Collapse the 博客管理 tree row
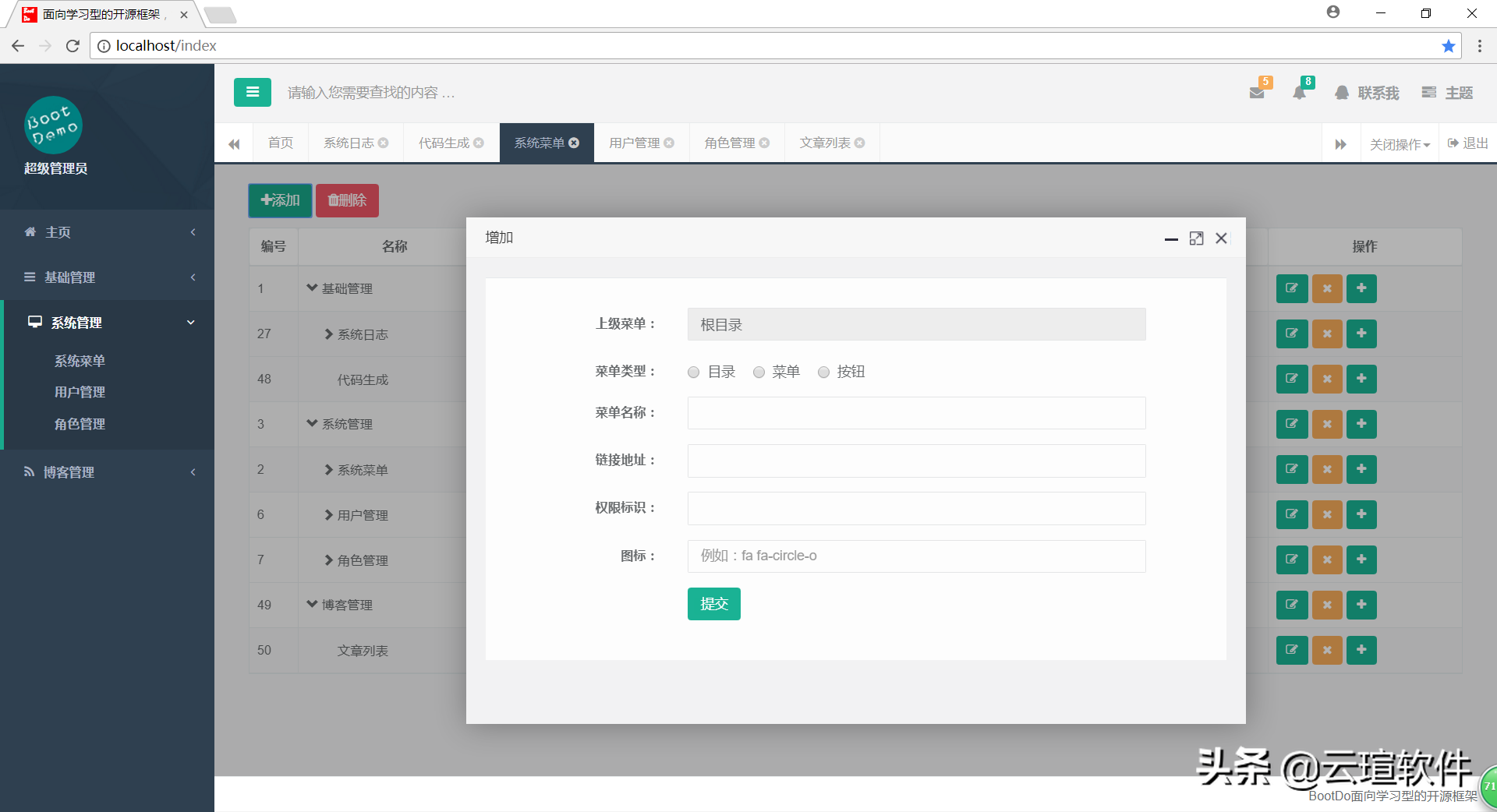The image size is (1497, 812). pyautogui.click(x=312, y=604)
